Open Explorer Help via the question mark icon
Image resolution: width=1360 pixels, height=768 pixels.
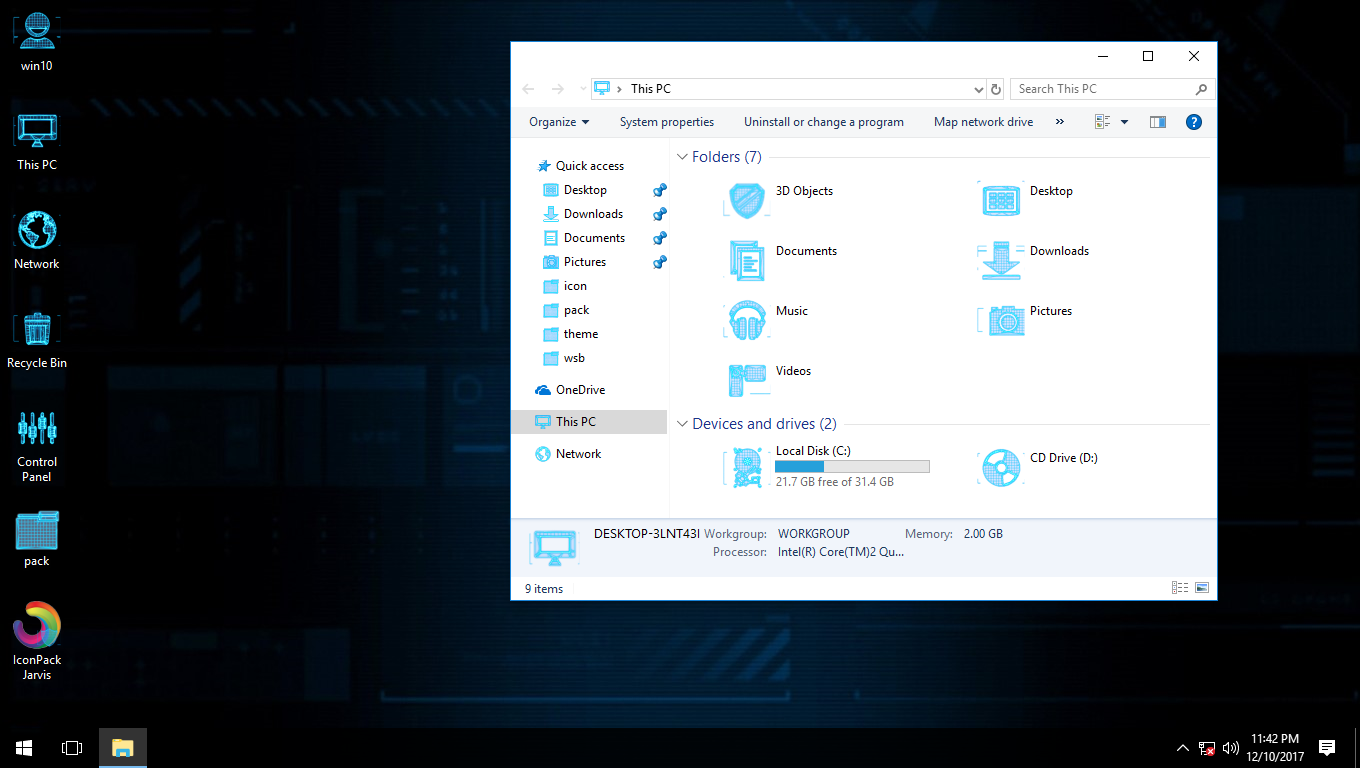[1193, 121]
